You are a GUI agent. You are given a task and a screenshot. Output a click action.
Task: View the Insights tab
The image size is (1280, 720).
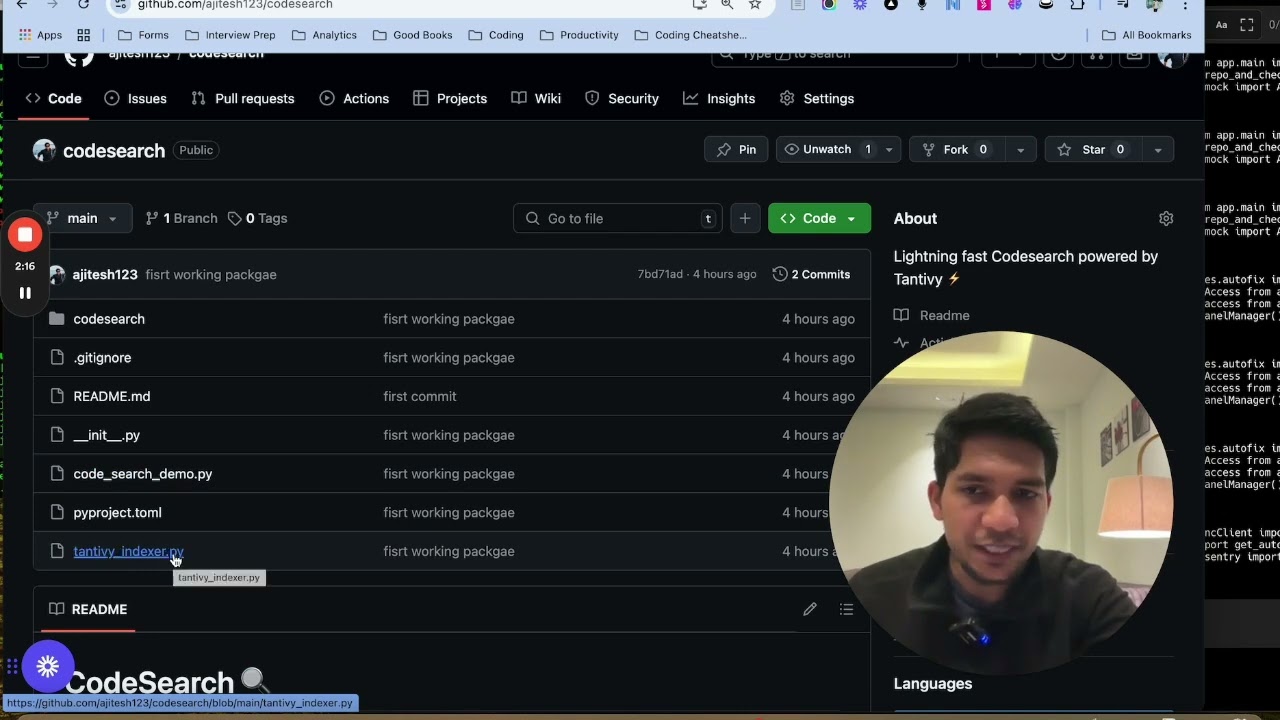pos(719,98)
